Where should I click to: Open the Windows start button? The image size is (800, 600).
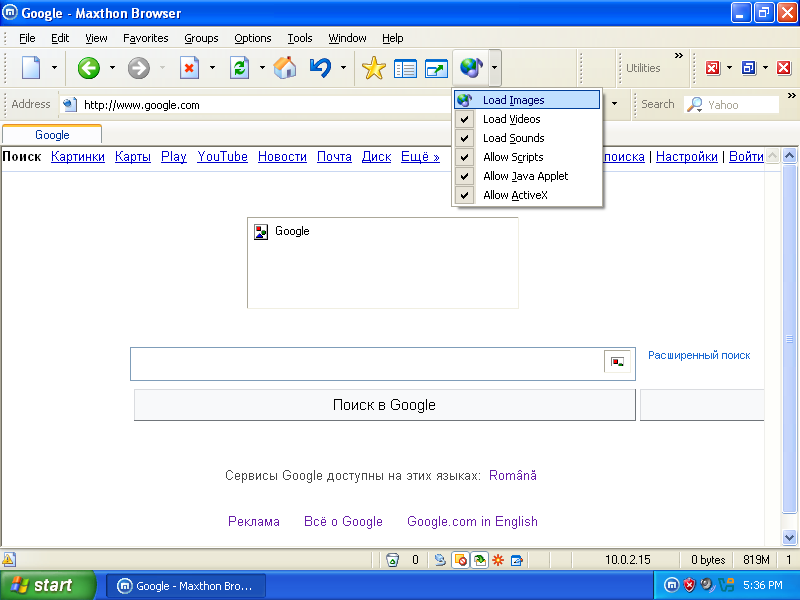[x=47, y=585]
